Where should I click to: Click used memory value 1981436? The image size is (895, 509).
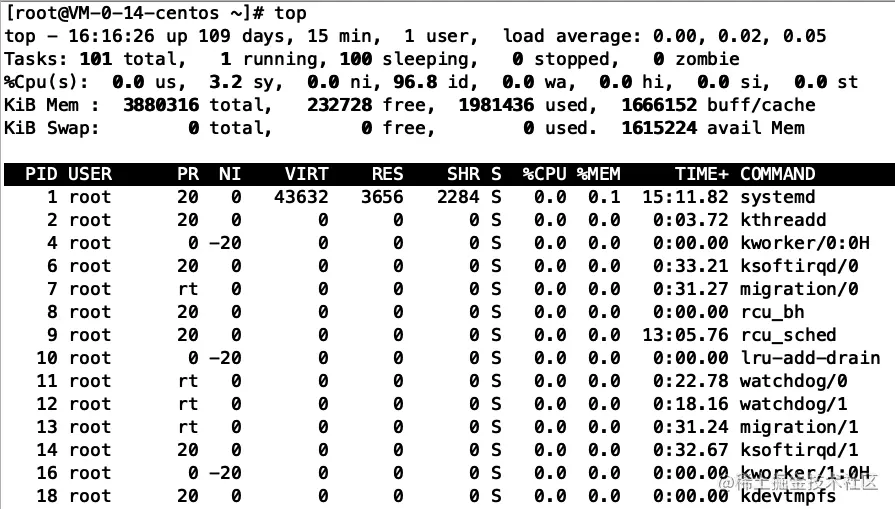coord(496,105)
